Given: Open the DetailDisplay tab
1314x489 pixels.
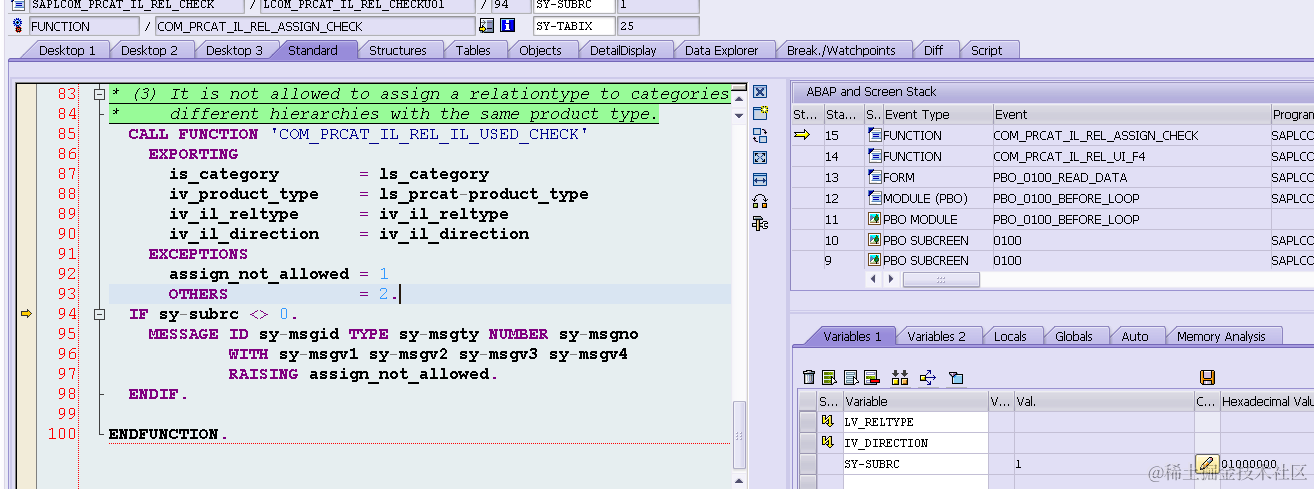Looking at the screenshot, I should pos(623,50).
